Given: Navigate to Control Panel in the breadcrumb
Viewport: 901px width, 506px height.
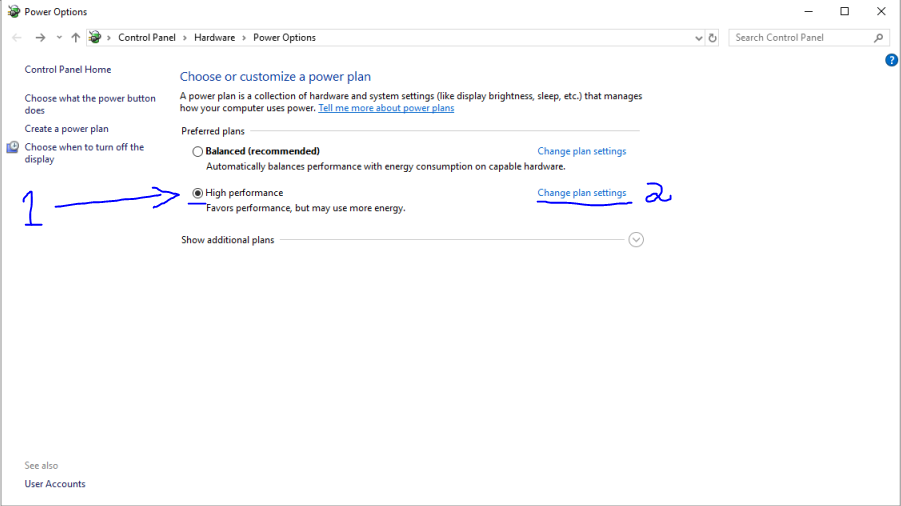Looking at the screenshot, I should [146, 38].
